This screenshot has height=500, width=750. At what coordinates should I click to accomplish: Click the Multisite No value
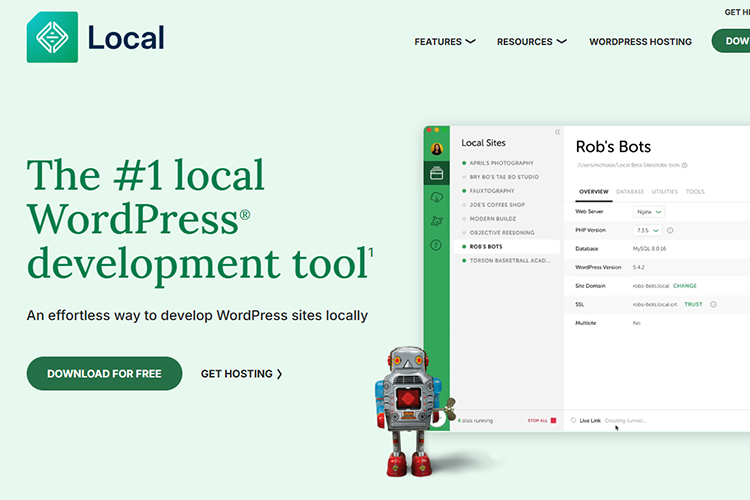coord(637,323)
